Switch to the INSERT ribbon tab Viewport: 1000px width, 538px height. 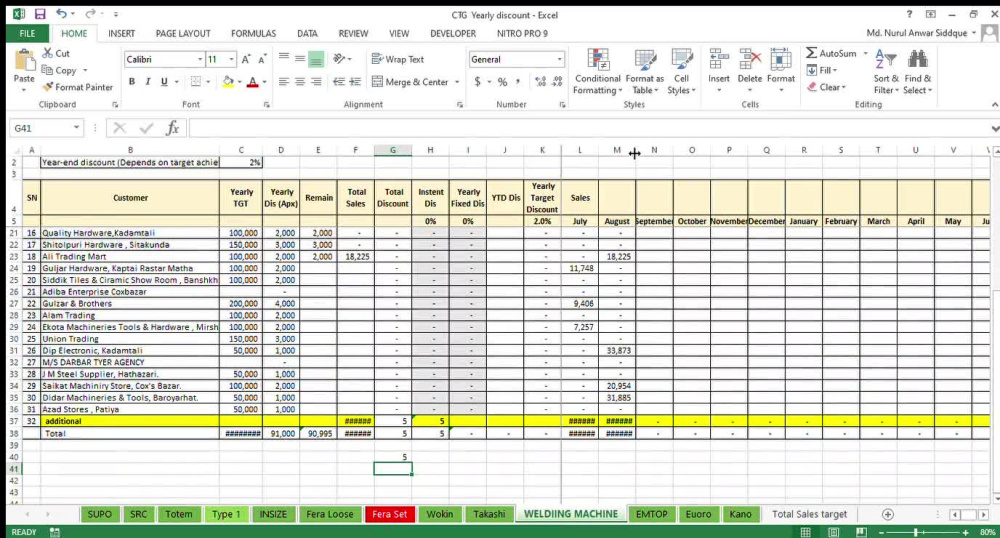pos(121,33)
